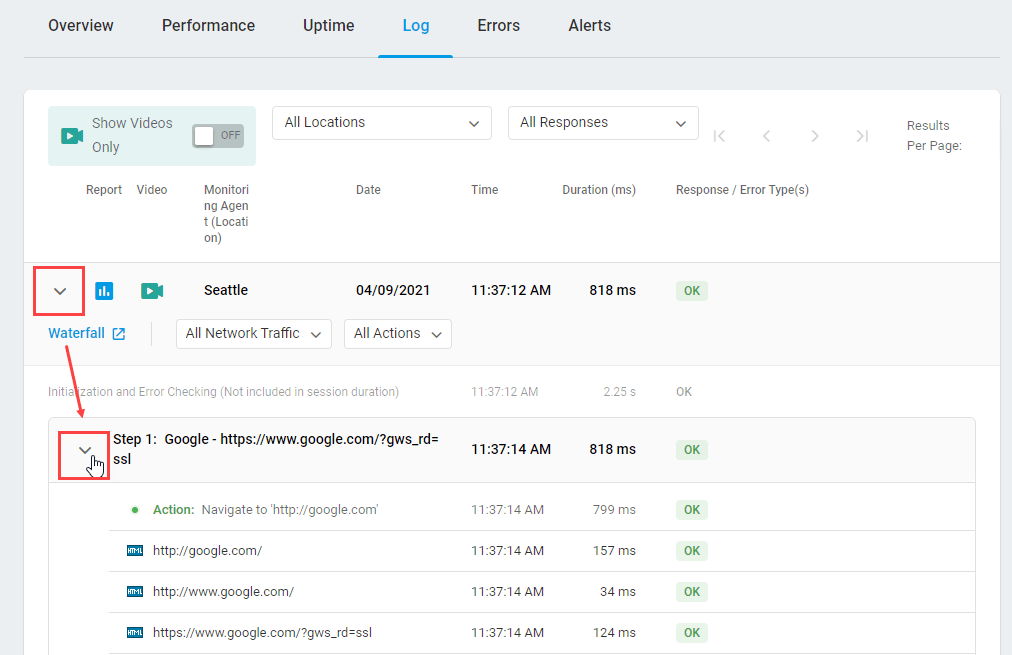Click the HTML icon for http://google.com/
Screen dimensions: 1012x655
click(135, 551)
